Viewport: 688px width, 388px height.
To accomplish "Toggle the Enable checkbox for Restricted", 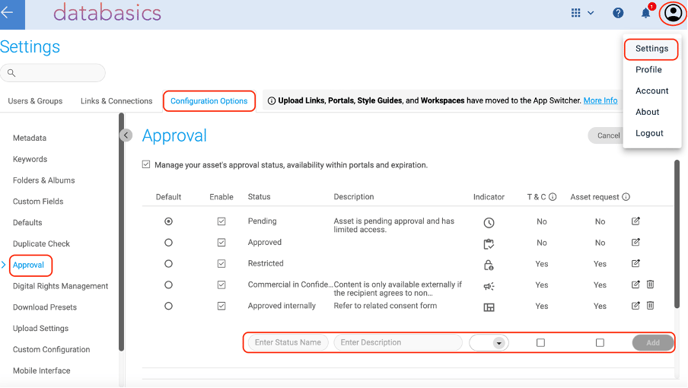I will tap(222, 263).
